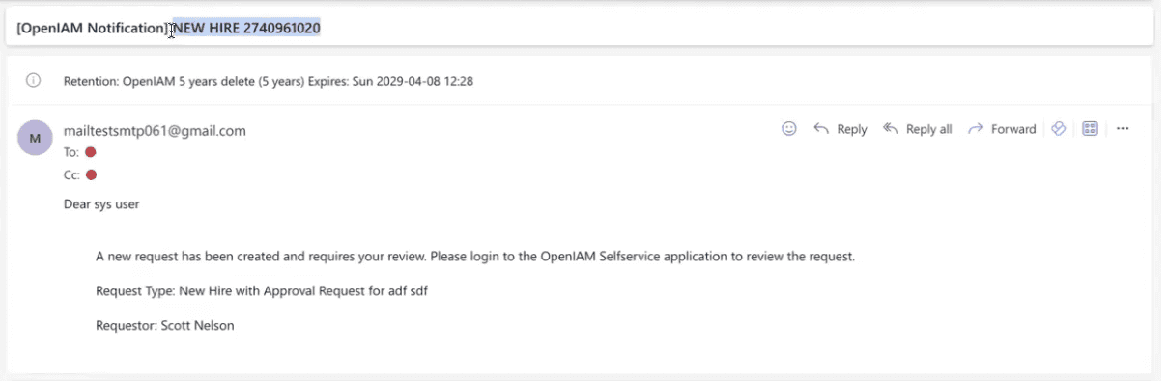Open More actions three-dot menu
The height and width of the screenshot is (381, 1161).
click(x=1122, y=129)
